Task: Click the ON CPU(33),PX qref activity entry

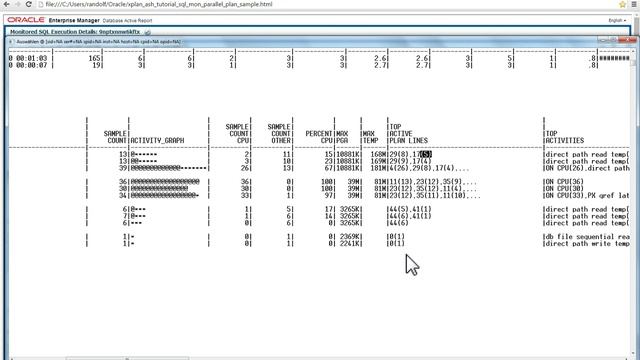Action: coord(587,196)
